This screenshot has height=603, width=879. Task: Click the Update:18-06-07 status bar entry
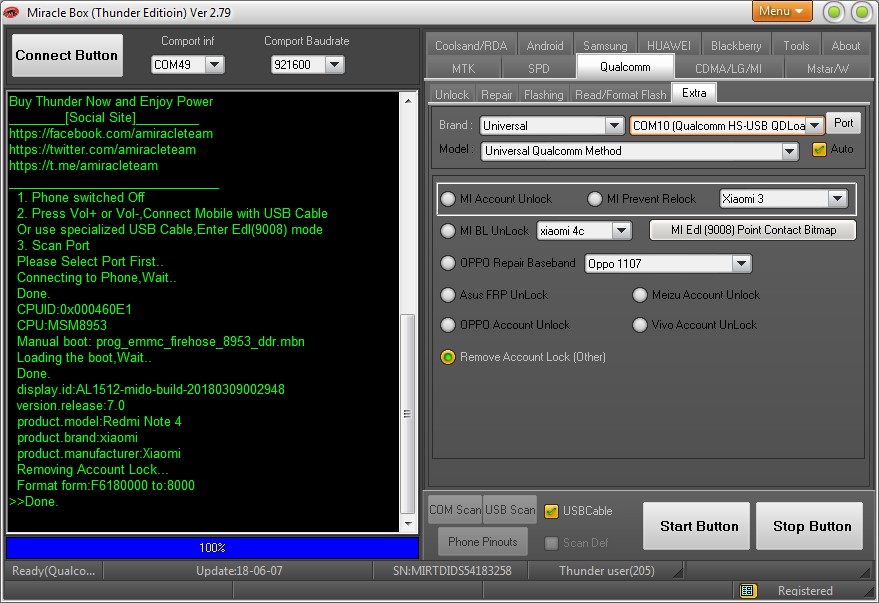tap(239, 570)
